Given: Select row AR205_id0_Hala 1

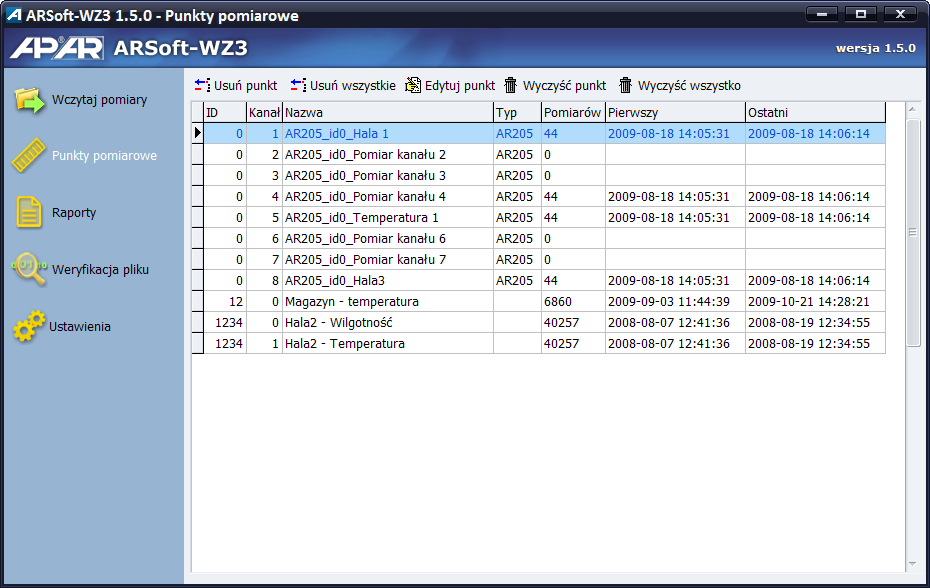Looking at the screenshot, I should 539,134.
